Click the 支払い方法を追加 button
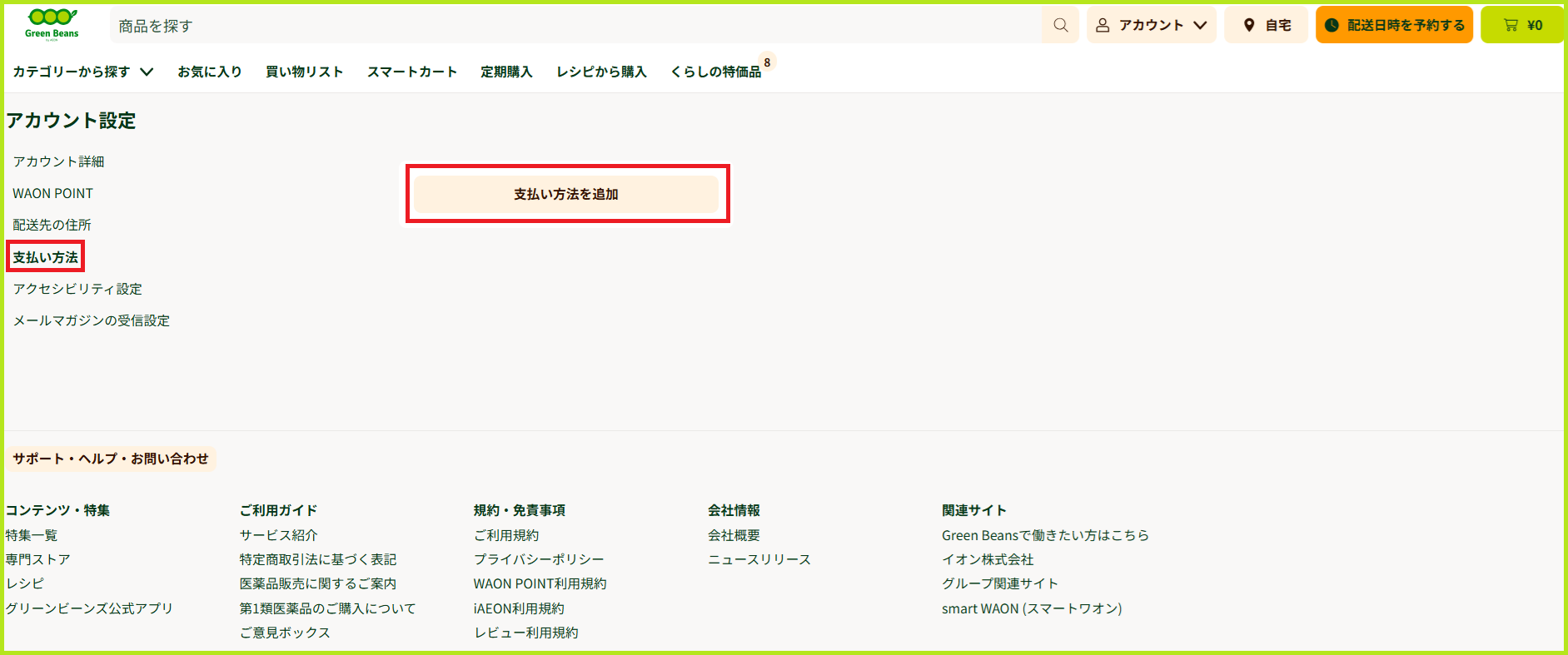 [566, 194]
